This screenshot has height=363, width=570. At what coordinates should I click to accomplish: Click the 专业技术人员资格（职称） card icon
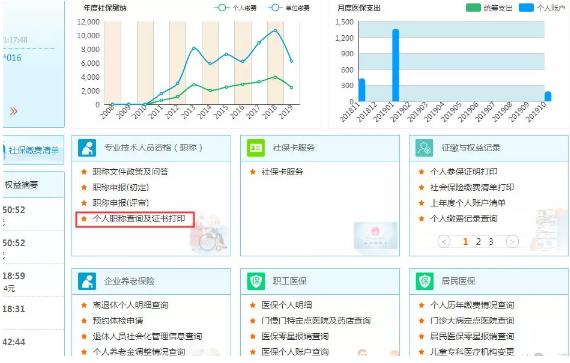pyautogui.click(x=87, y=148)
